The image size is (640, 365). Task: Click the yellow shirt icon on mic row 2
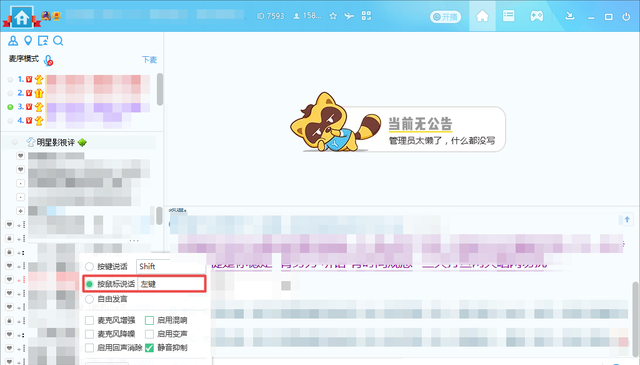tap(39, 93)
